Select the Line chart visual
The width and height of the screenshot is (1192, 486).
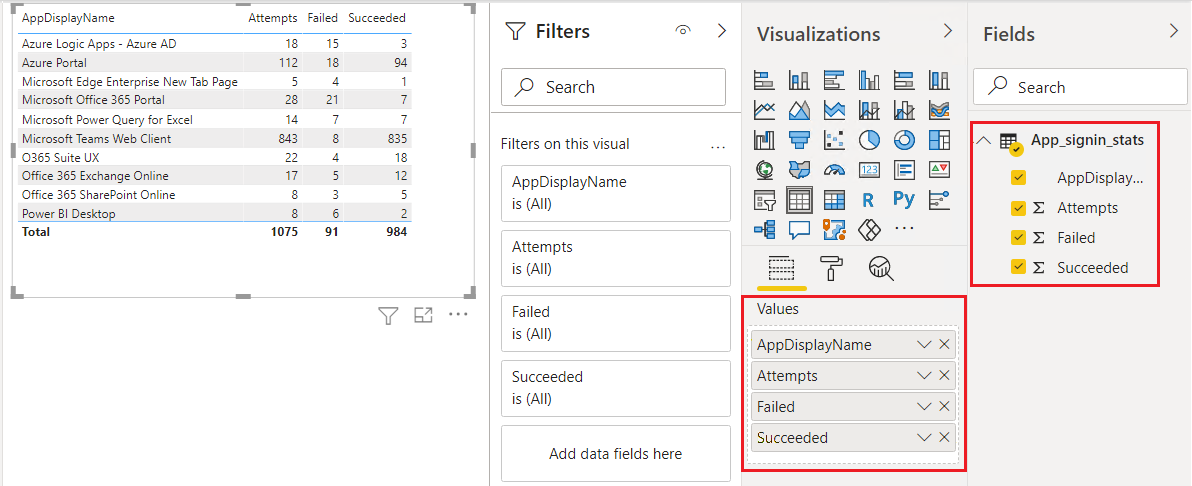tap(764, 110)
